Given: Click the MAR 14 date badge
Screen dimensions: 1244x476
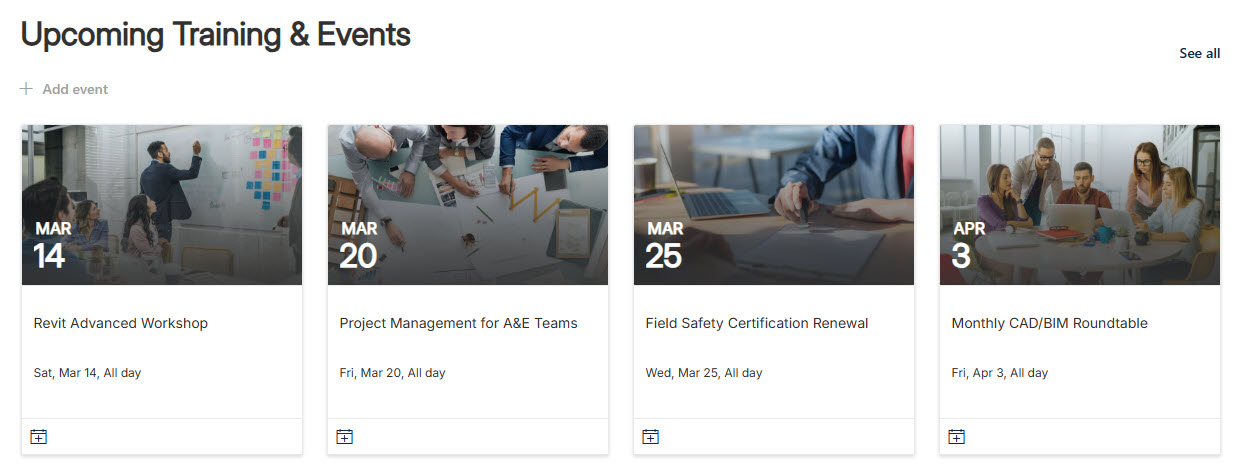Looking at the screenshot, I should (x=51, y=247).
